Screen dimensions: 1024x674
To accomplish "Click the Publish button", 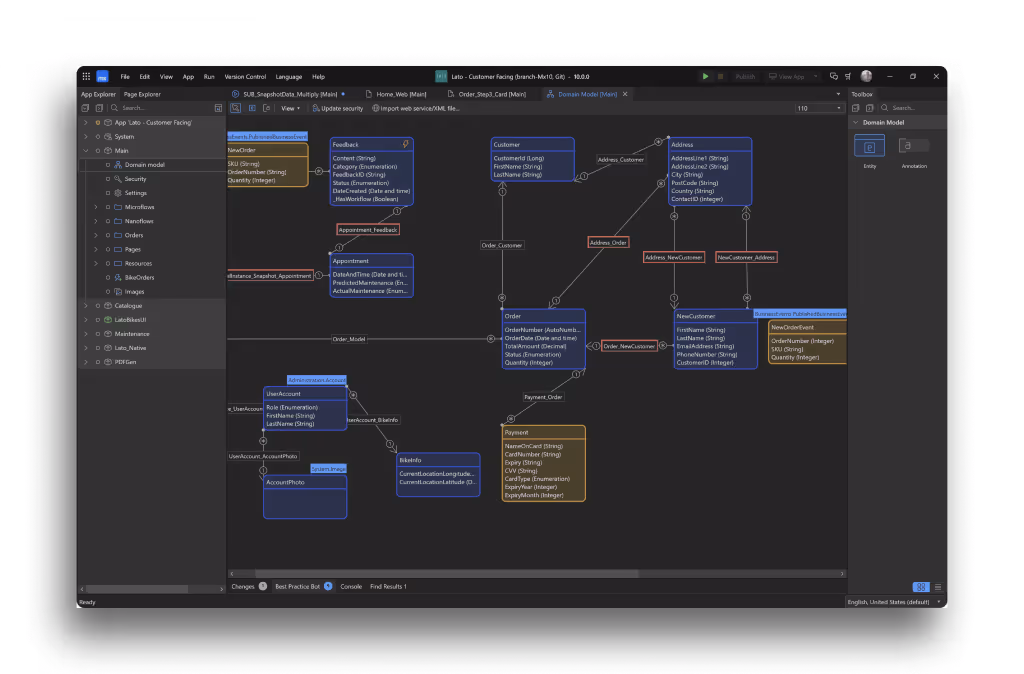I will [x=744, y=76].
